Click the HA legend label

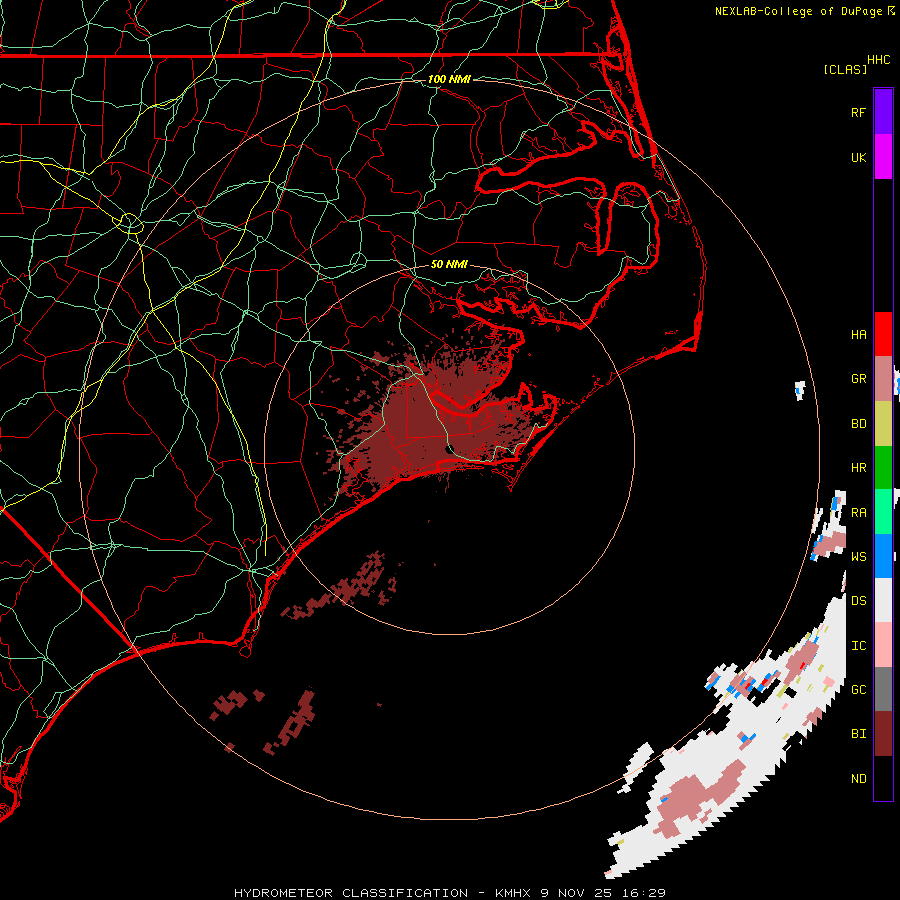[858, 335]
